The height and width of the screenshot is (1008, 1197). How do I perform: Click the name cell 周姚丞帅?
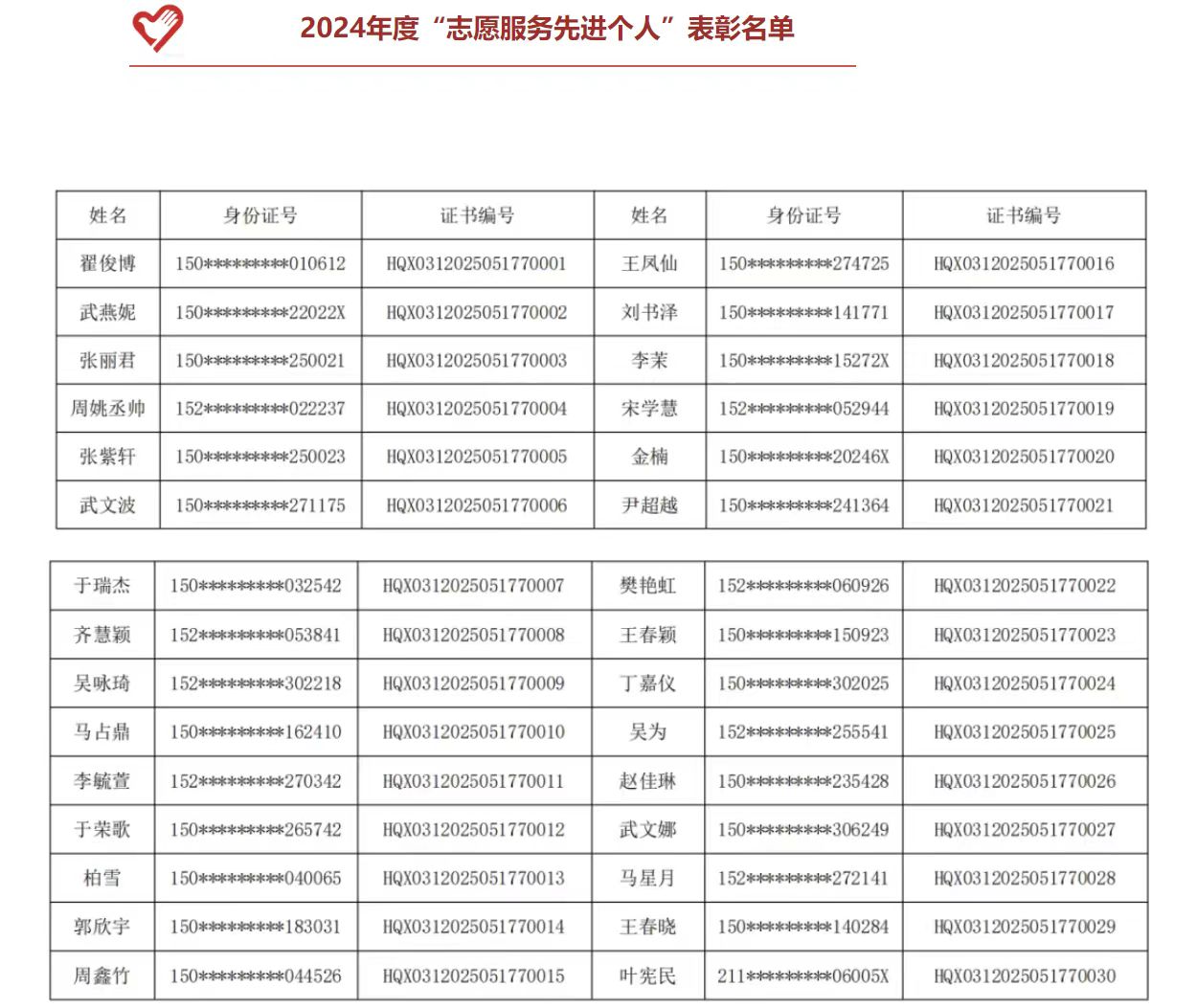click(x=108, y=409)
